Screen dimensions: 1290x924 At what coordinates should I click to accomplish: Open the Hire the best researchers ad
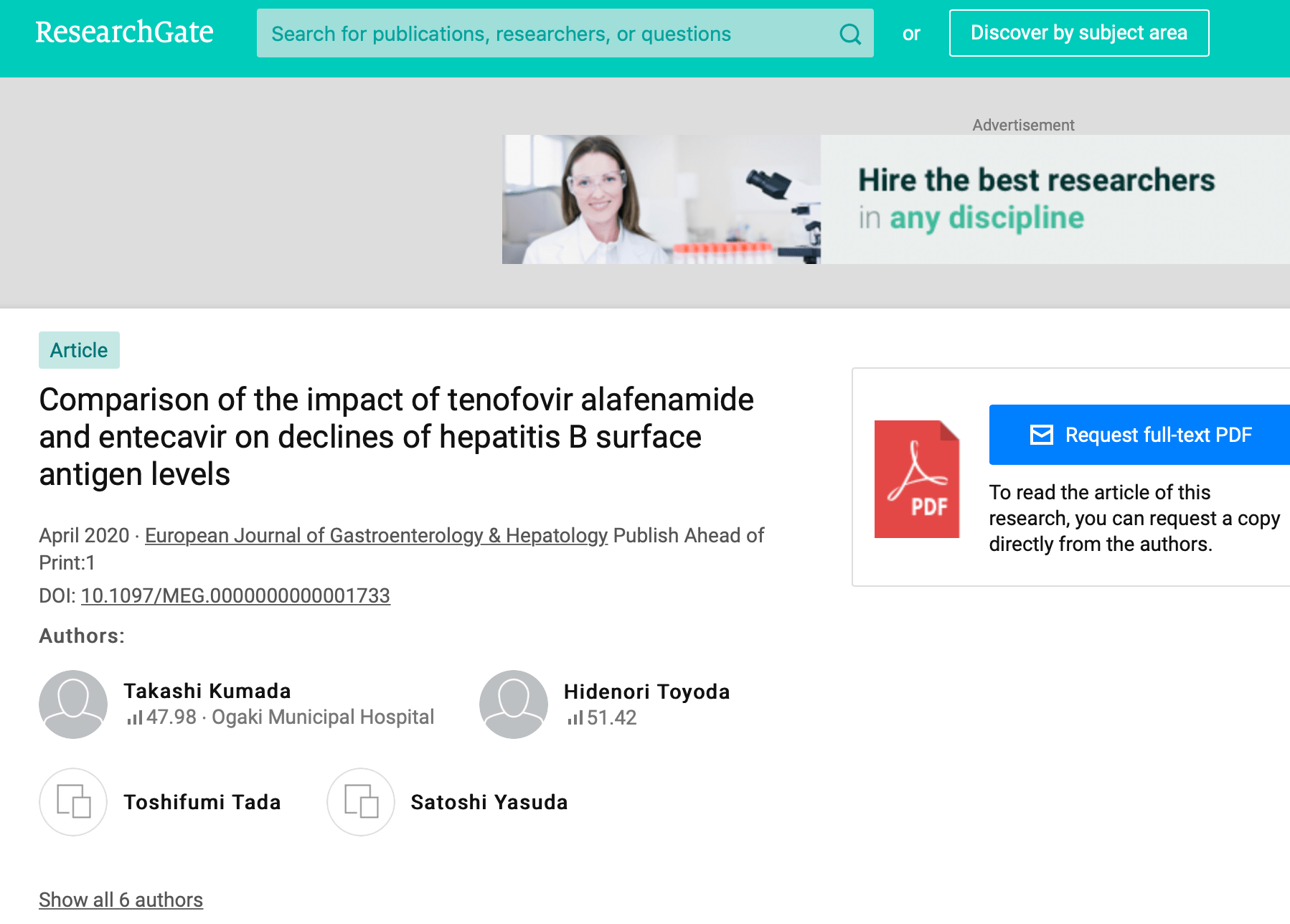896,199
